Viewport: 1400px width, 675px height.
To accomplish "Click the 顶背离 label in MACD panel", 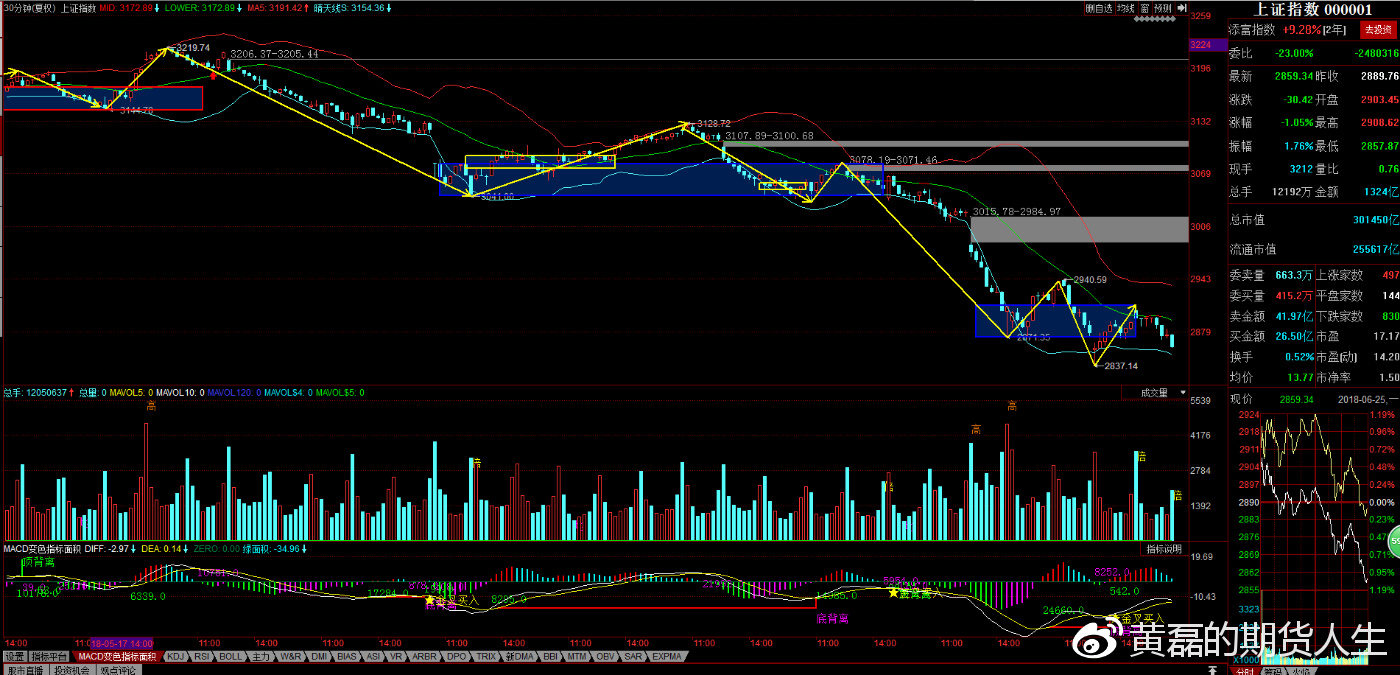I will pyautogui.click(x=40, y=563).
